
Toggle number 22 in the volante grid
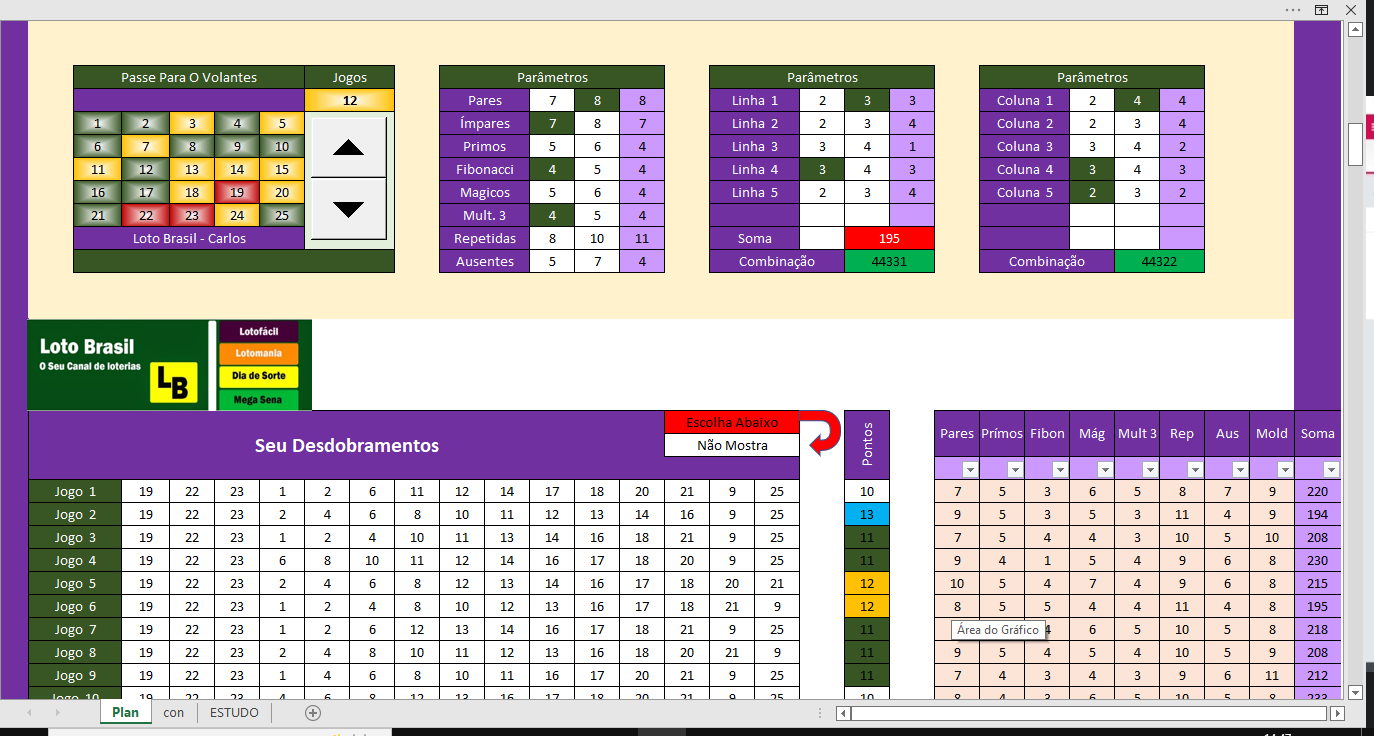[144, 216]
